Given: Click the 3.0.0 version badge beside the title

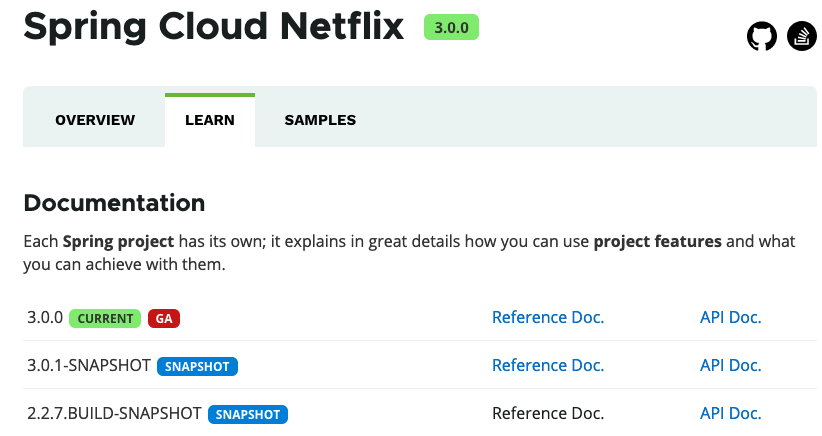Looking at the screenshot, I should point(451,27).
